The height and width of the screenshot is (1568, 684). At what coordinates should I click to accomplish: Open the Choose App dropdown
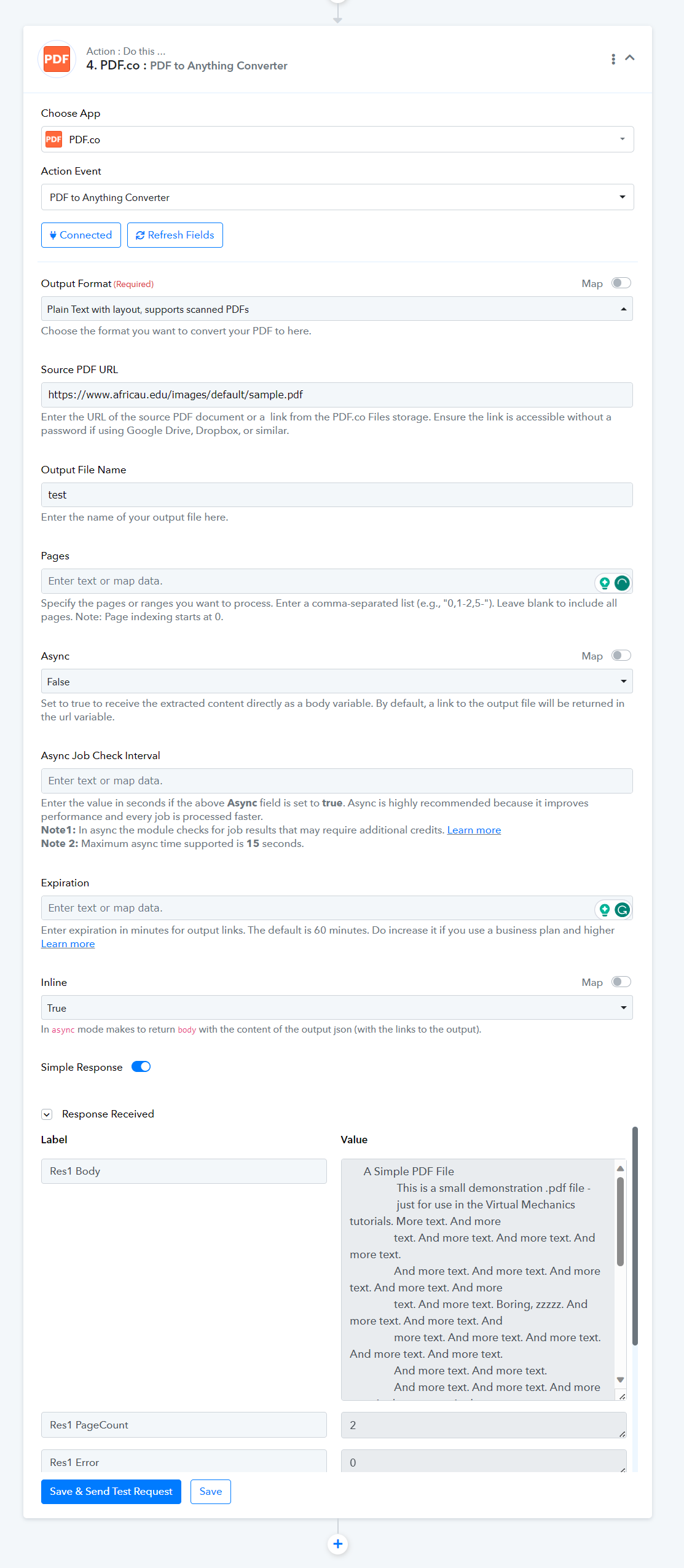coord(337,140)
